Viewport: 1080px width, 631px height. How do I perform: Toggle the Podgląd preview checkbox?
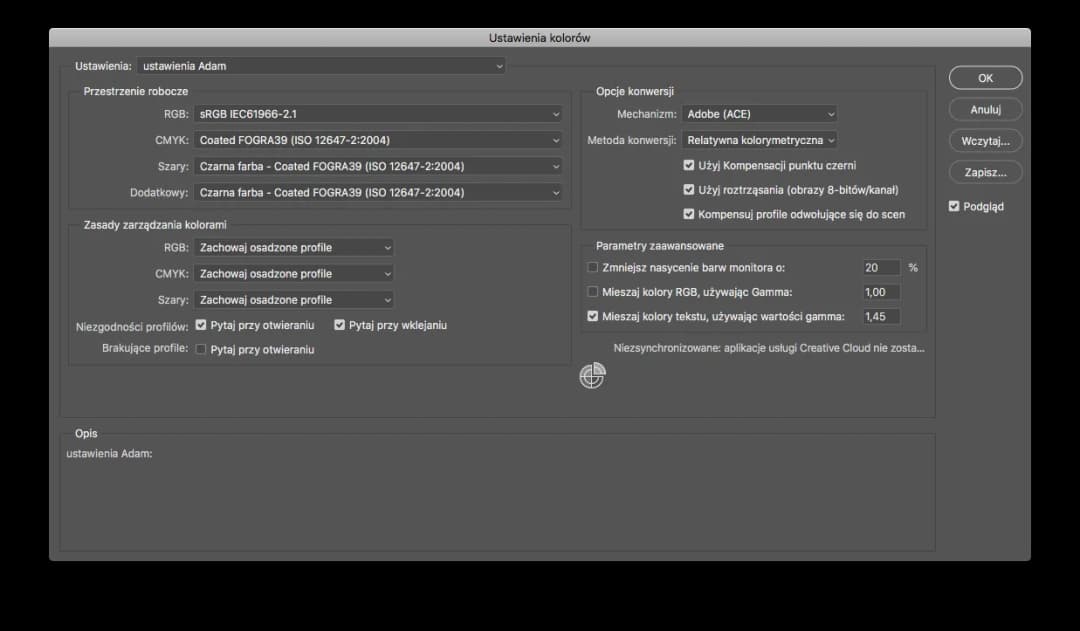(x=954, y=206)
